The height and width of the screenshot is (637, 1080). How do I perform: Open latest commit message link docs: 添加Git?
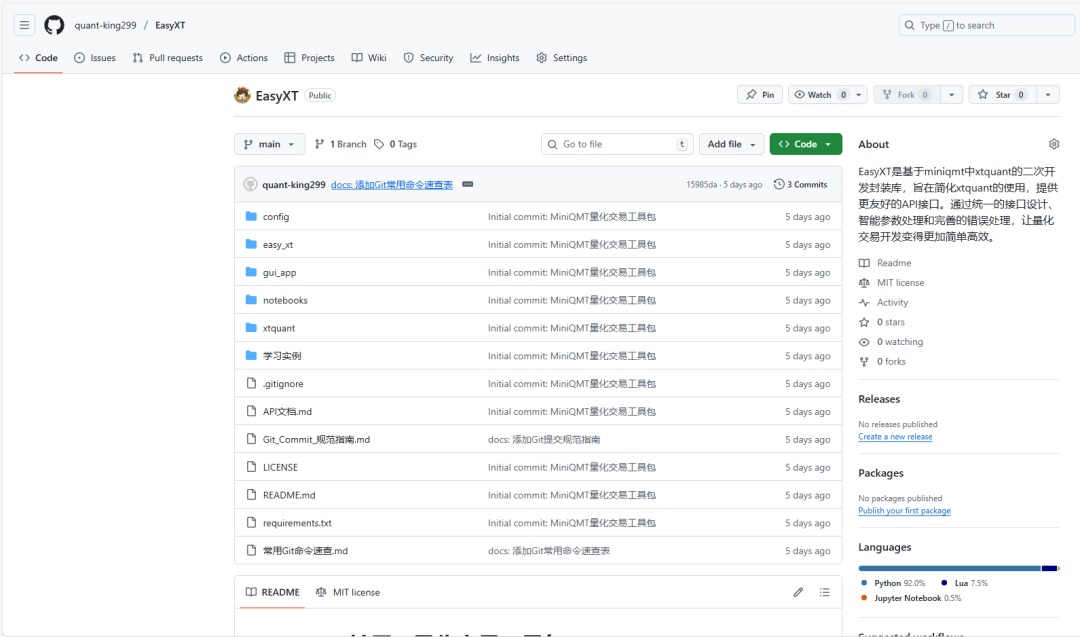tap(392, 185)
